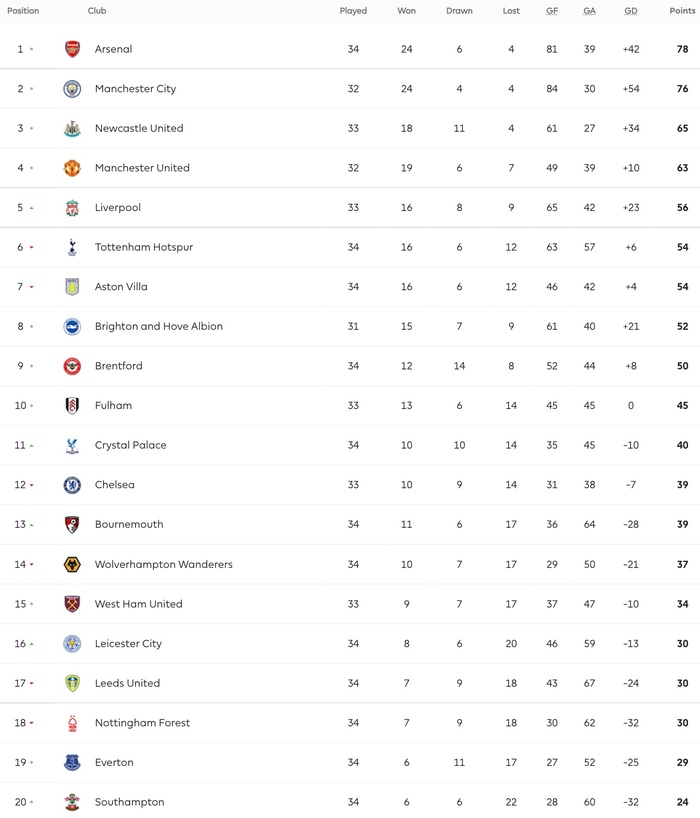Click the Southampton club badge

coord(72,802)
